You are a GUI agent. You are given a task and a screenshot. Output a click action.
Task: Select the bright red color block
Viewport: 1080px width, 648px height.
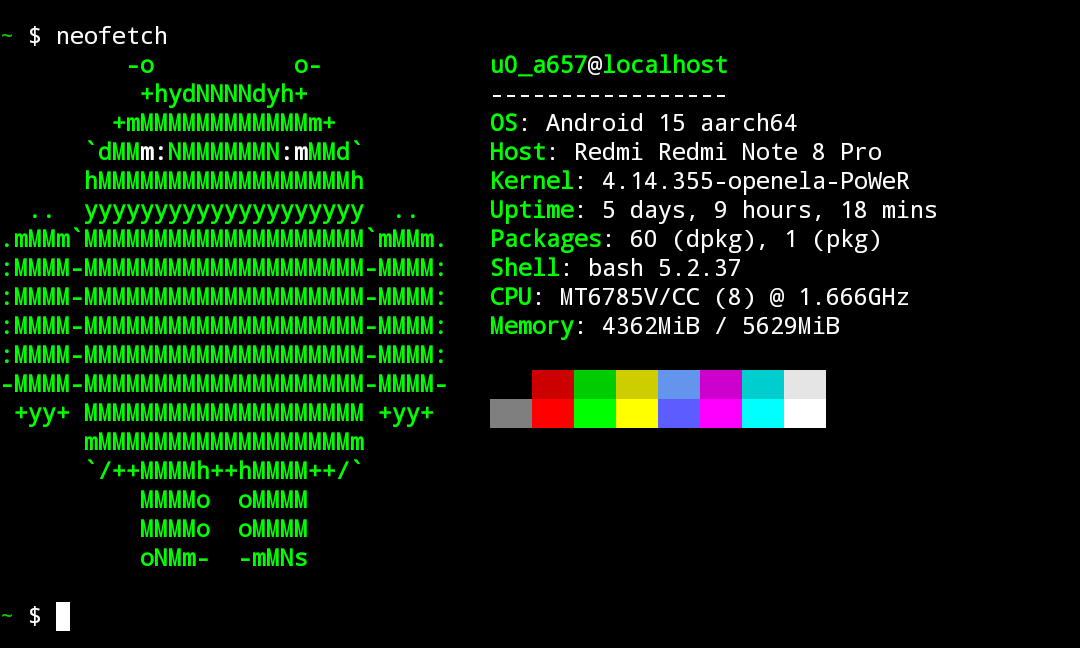(552, 413)
